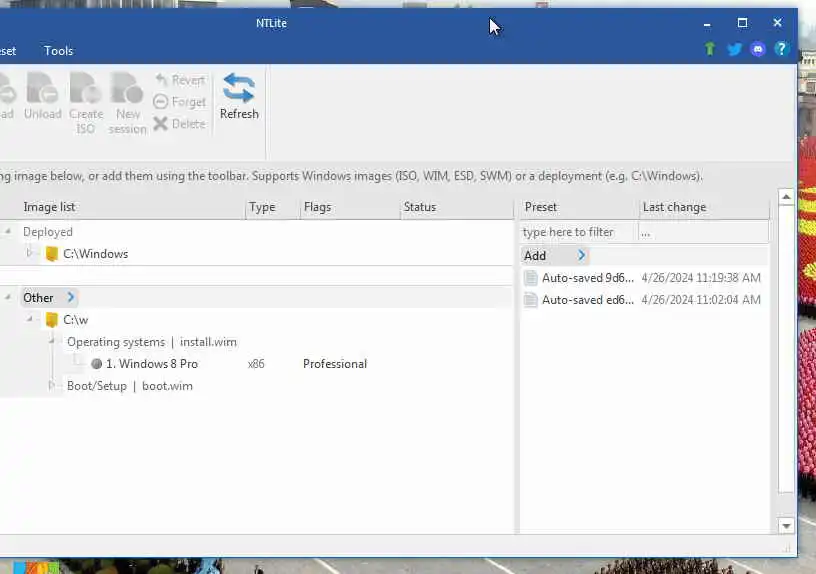The width and height of the screenshot is (816, 574).
Task: Click the scrollbar up arrow
Action: click(786, 197)
